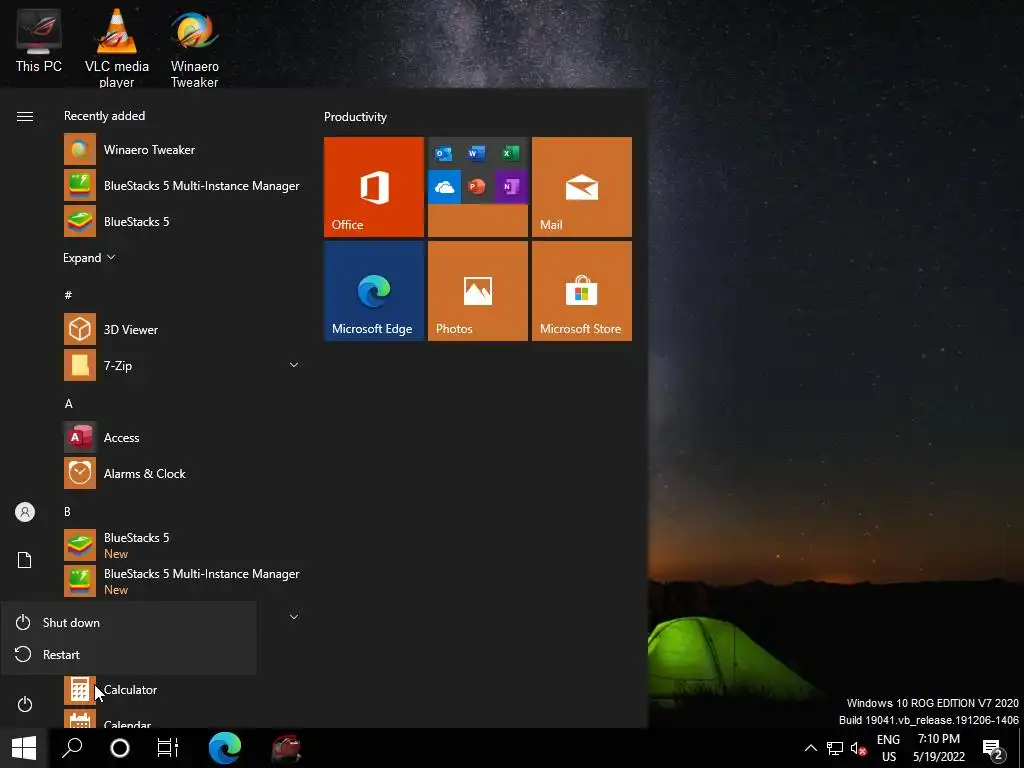Jump to letter index via # header
The height and width of the screenshot is (768, 1024).
tap(68, 295)
